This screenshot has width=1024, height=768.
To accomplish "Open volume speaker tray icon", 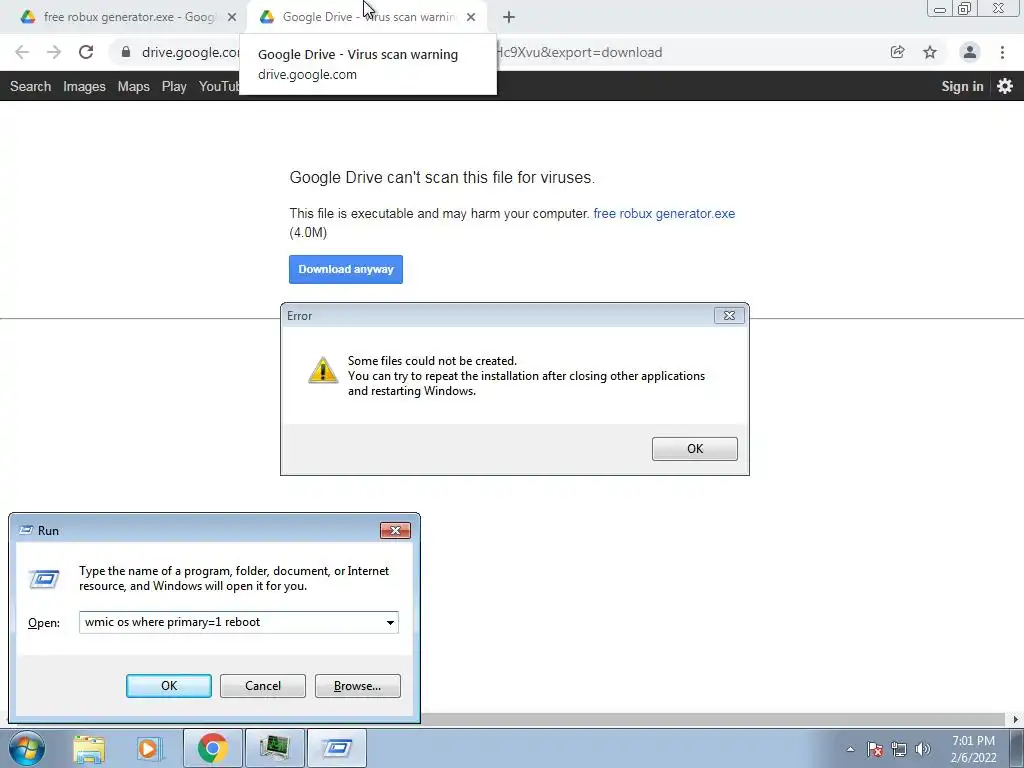I will pos(923,749).
